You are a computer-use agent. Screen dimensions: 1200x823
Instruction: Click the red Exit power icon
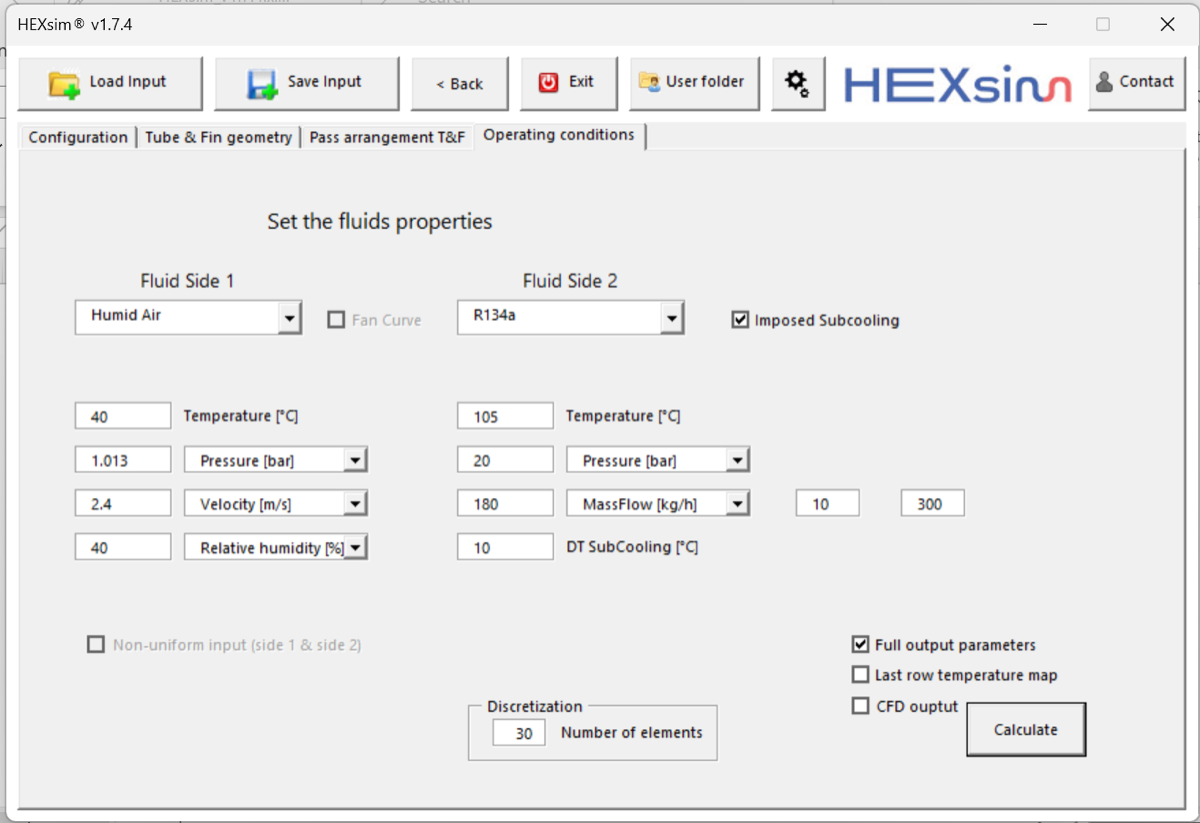pos(548,82)
